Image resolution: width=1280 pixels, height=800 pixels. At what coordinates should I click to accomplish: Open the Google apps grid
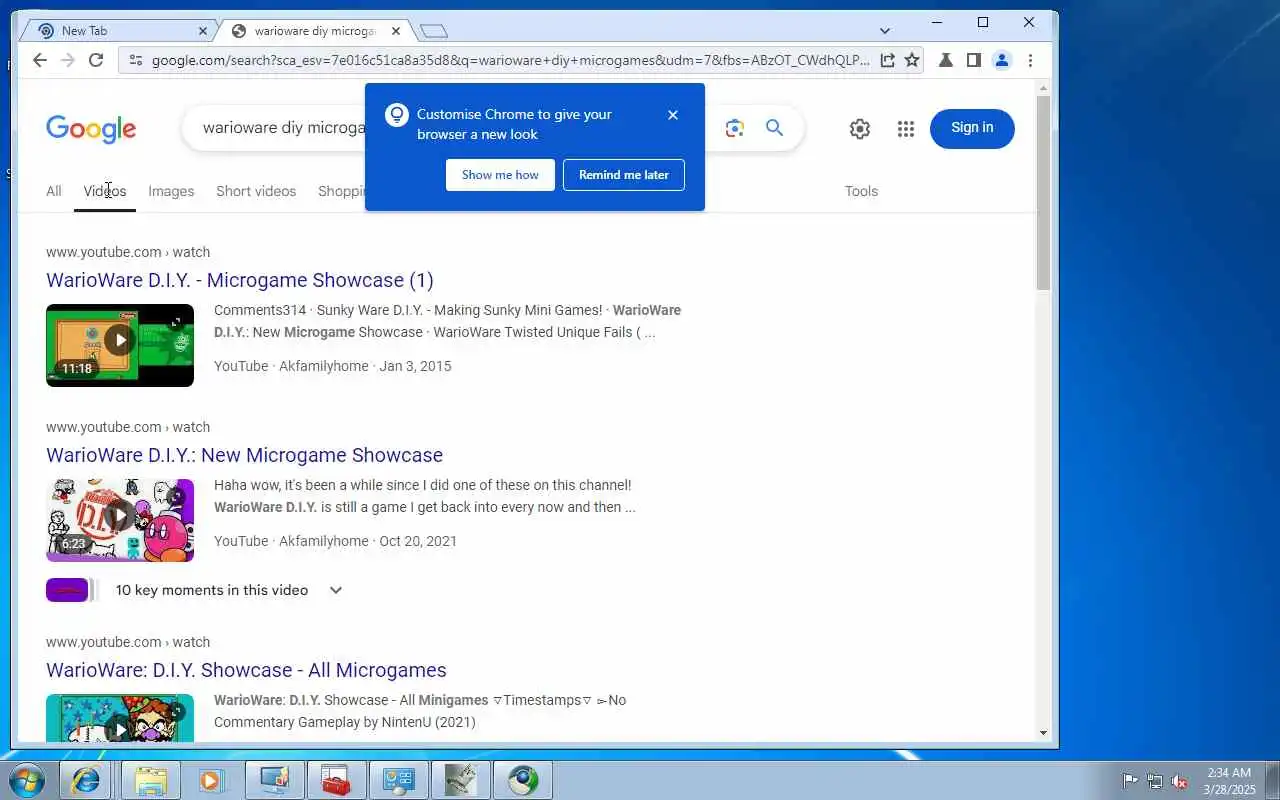coord(906,128)
